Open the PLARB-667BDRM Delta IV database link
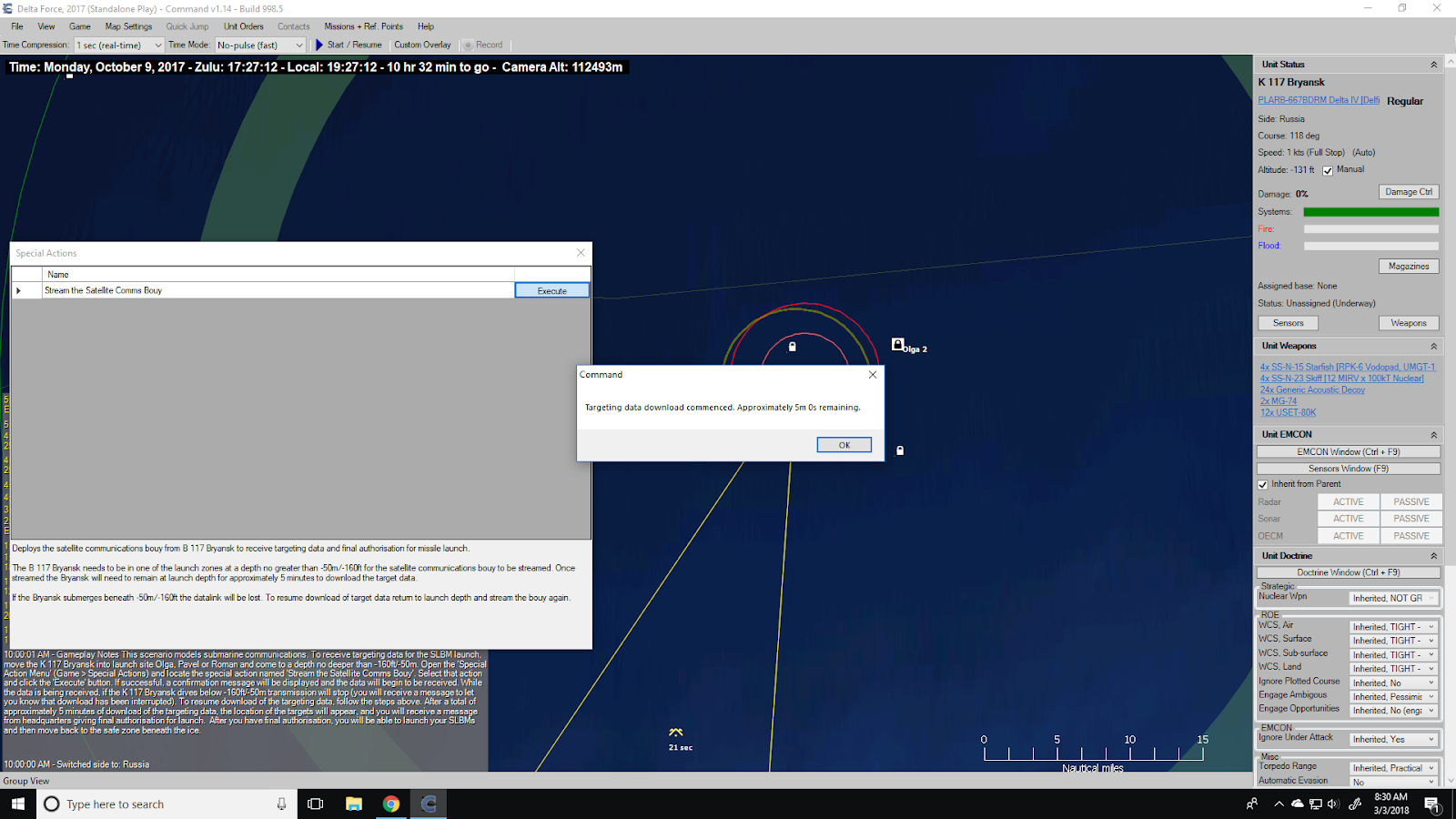The width and height of the screenshot is (1456, 819). [1319, 100]
